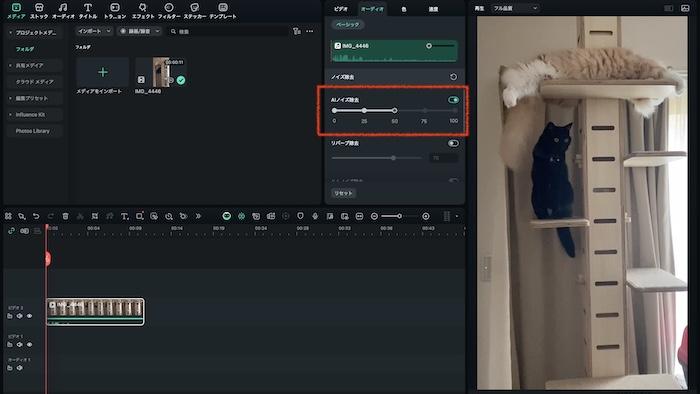This screenshot has height=394, width=700.
Task: Open Photos Library in the sidebar
Action: pyautogui.click(x=33, y=131)
